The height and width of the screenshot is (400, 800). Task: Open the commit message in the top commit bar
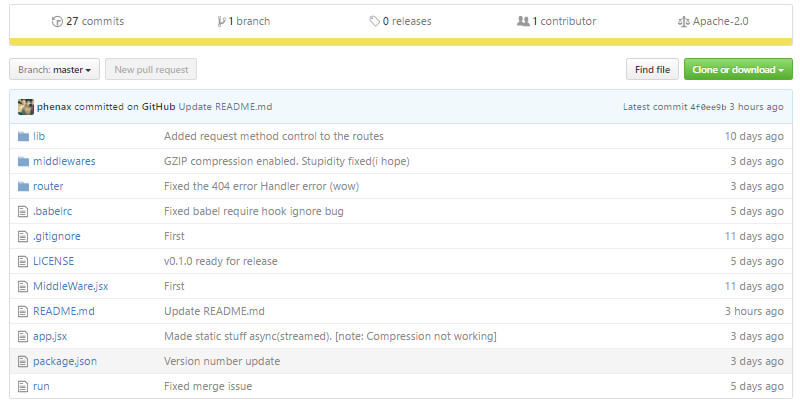(x=226, y=107)
